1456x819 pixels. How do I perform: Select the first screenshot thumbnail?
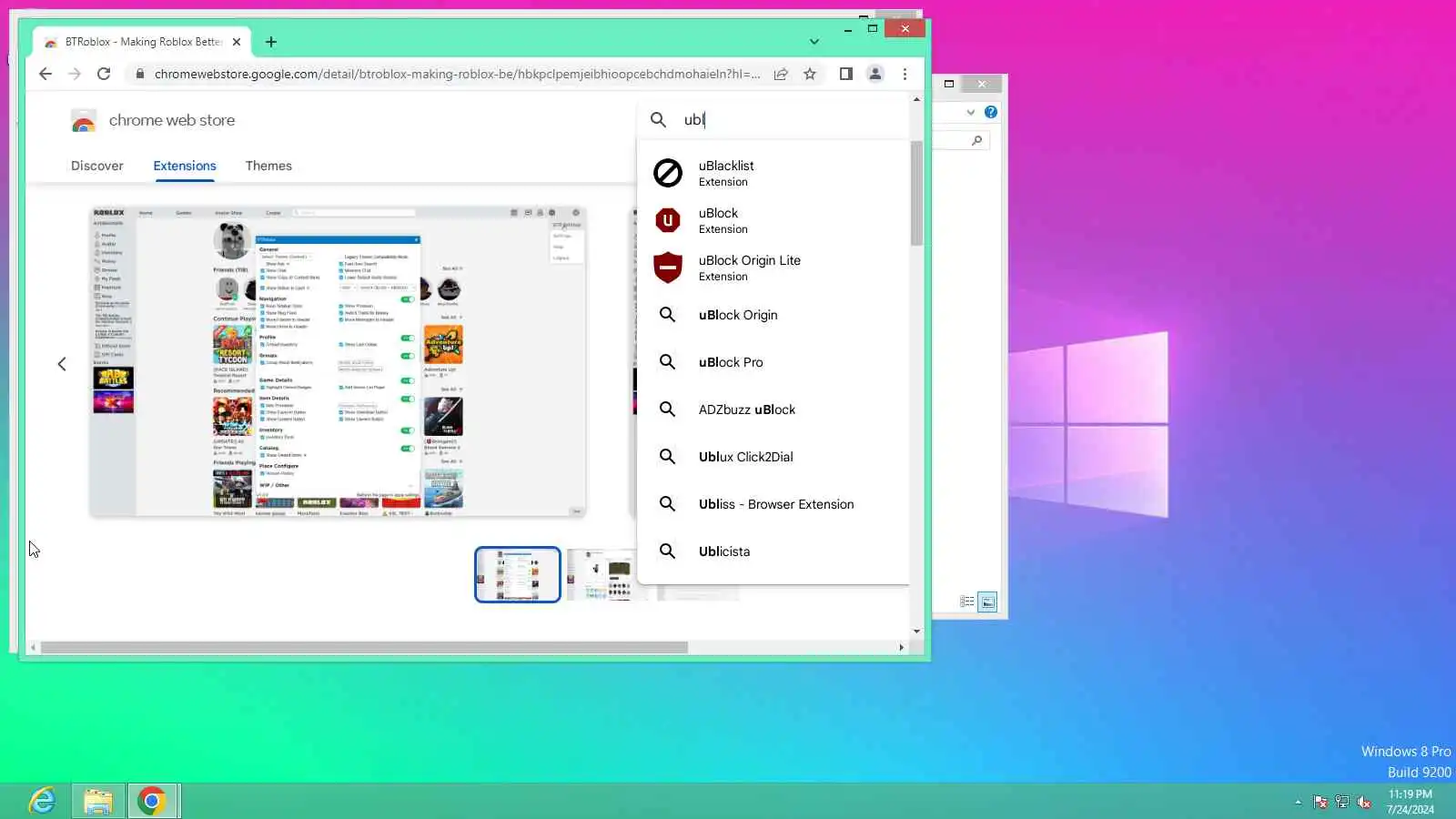(518, 574)
